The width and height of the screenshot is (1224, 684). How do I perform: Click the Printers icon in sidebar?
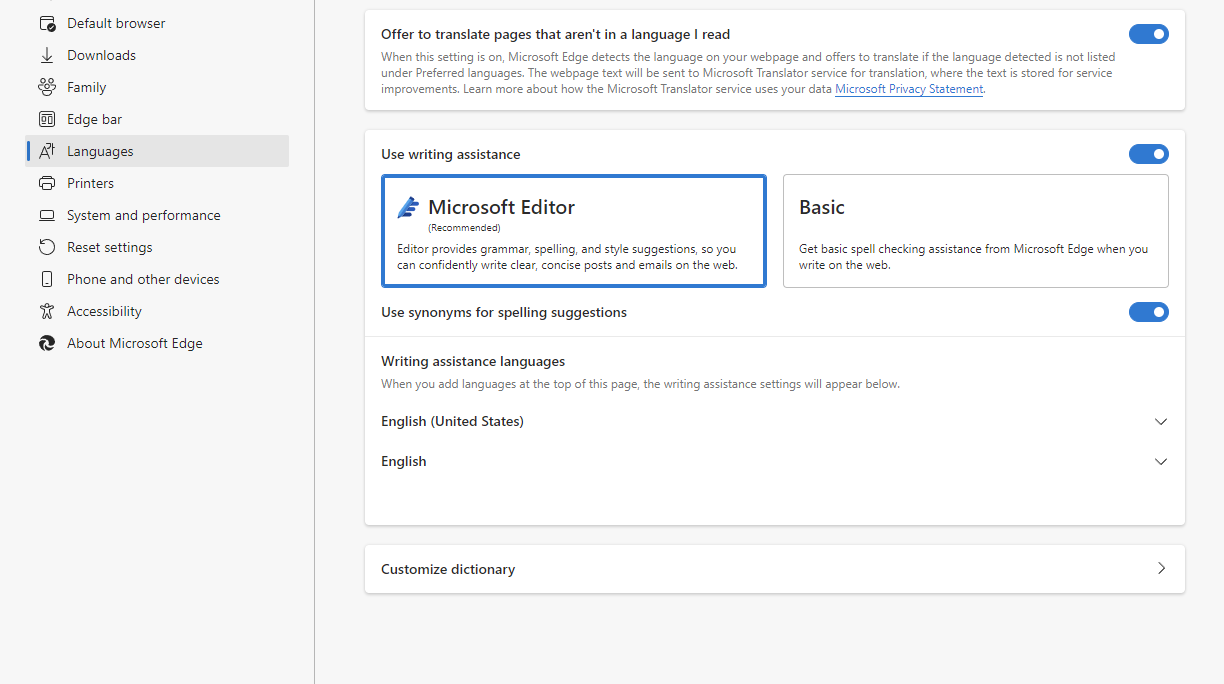pyautogui.click(x=46, y=183)
